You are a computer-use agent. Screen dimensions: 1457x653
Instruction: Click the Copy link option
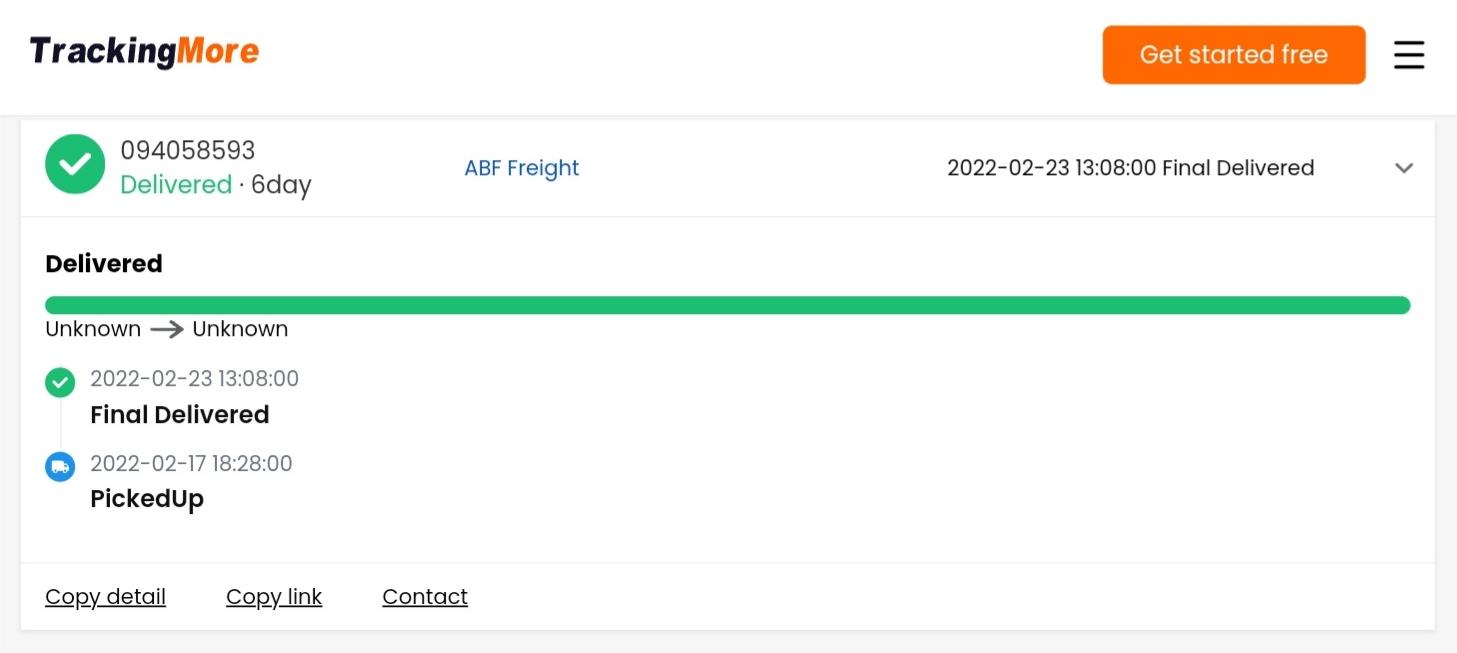274,597
